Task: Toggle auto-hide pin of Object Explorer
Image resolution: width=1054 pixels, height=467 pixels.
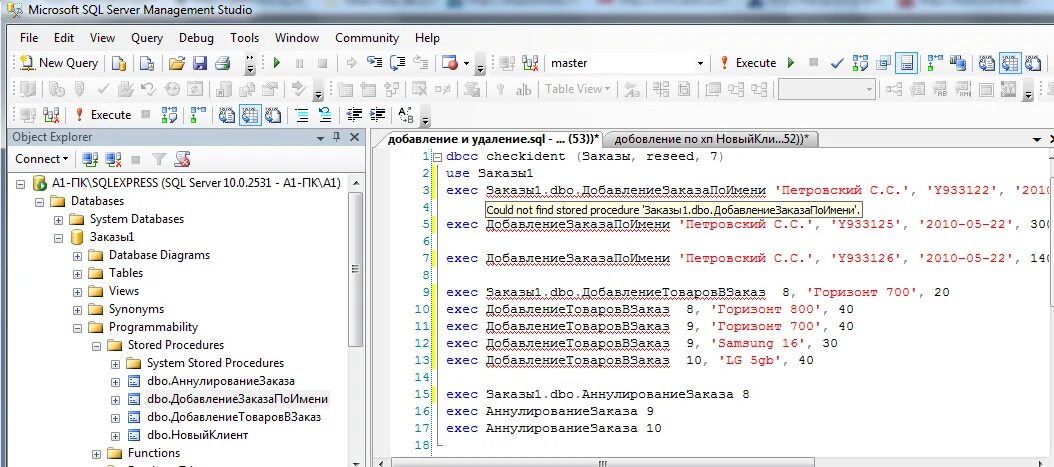Action: point(337,137)
